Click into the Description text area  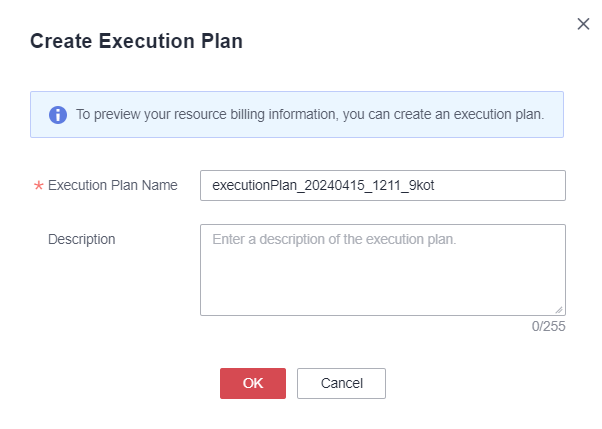point(383,270)
